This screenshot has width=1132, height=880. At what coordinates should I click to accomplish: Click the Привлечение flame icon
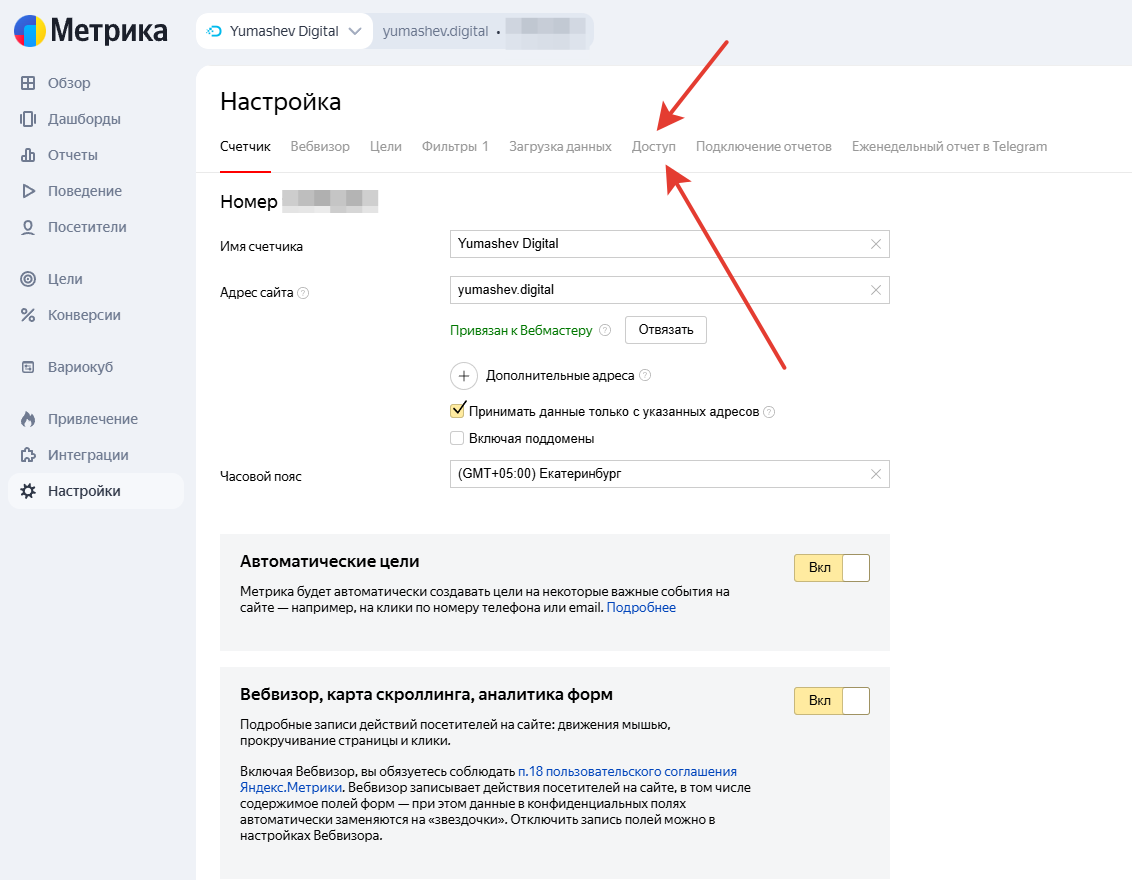click(x=28, y=419)
